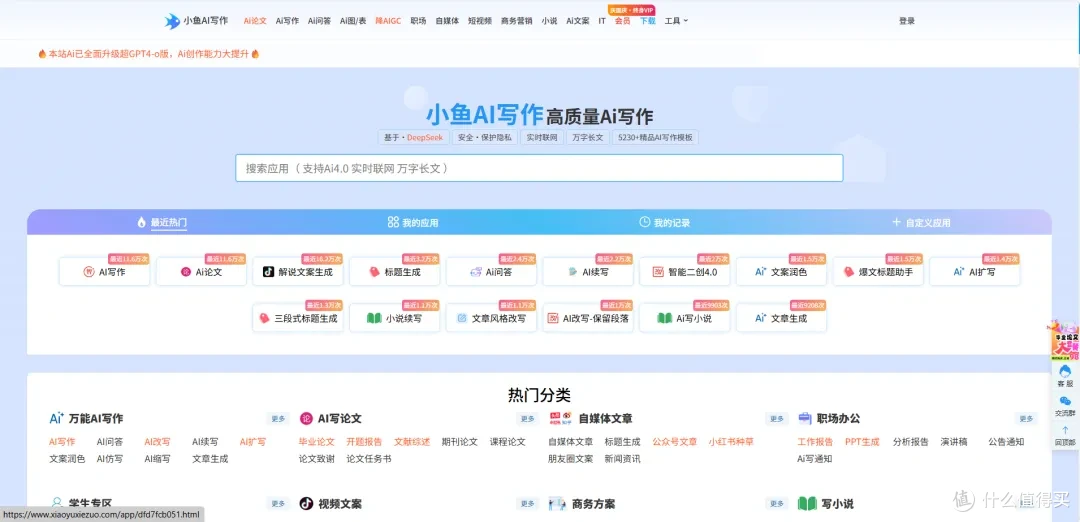1080x522 pixels.
Task: Expand 更多 for 职场办公
Action: [1026, 419]
